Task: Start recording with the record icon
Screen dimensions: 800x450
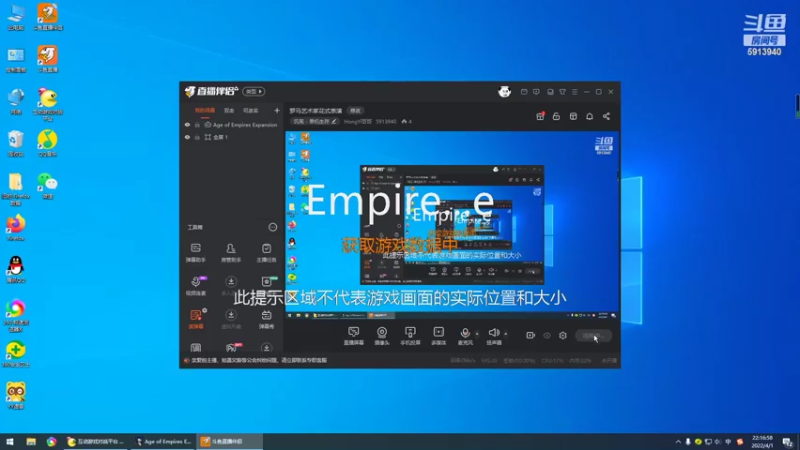Action: point(530,335)
